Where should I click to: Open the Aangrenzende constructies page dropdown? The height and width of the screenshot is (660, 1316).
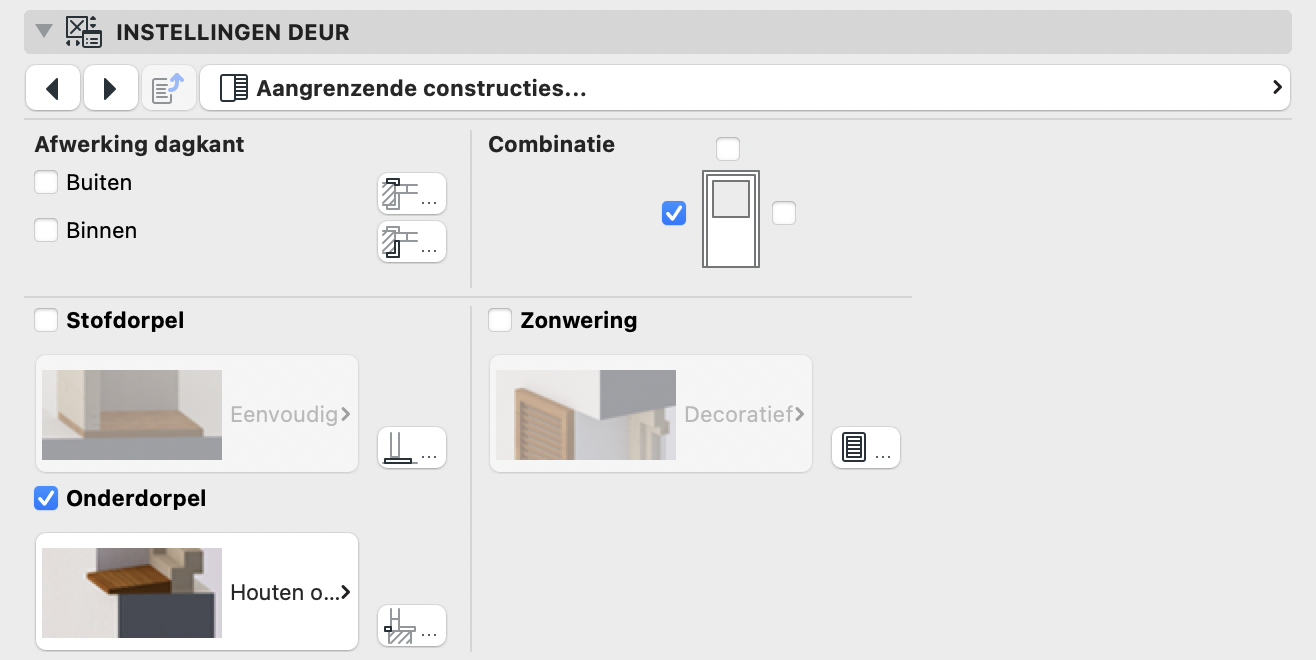tap(745, 88)
